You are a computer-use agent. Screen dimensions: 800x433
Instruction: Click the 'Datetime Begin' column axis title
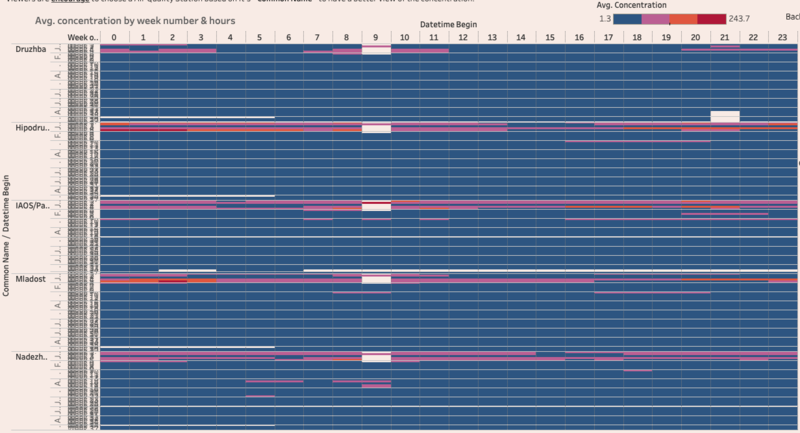coord(448,24)
